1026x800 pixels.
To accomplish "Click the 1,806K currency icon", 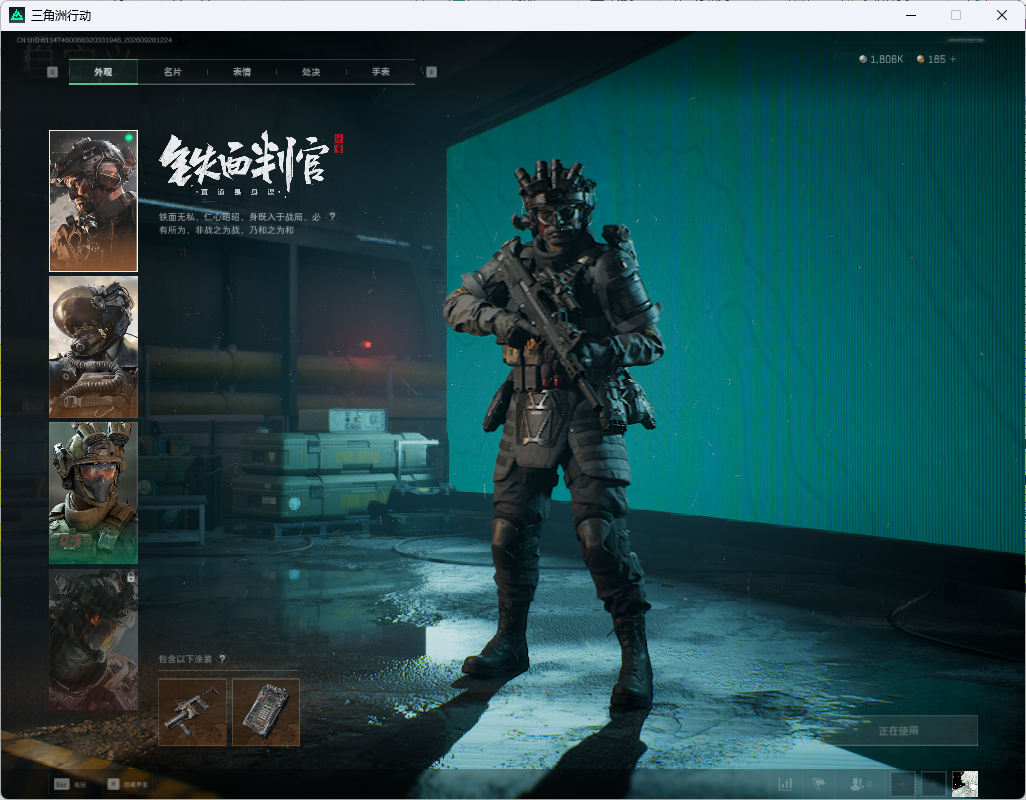I will coord(863,59).
